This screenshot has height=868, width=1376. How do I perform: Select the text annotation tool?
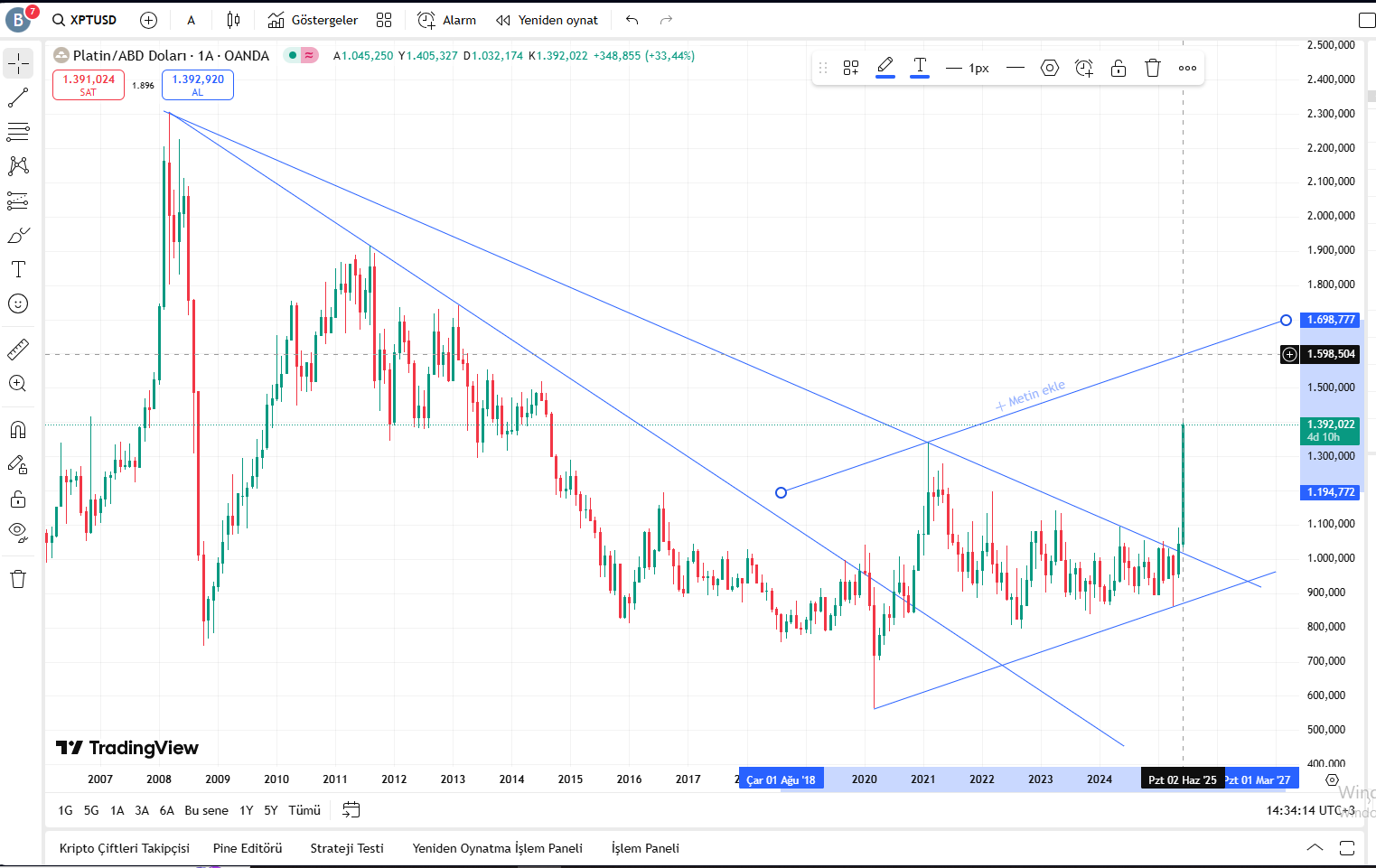point(18,269)
